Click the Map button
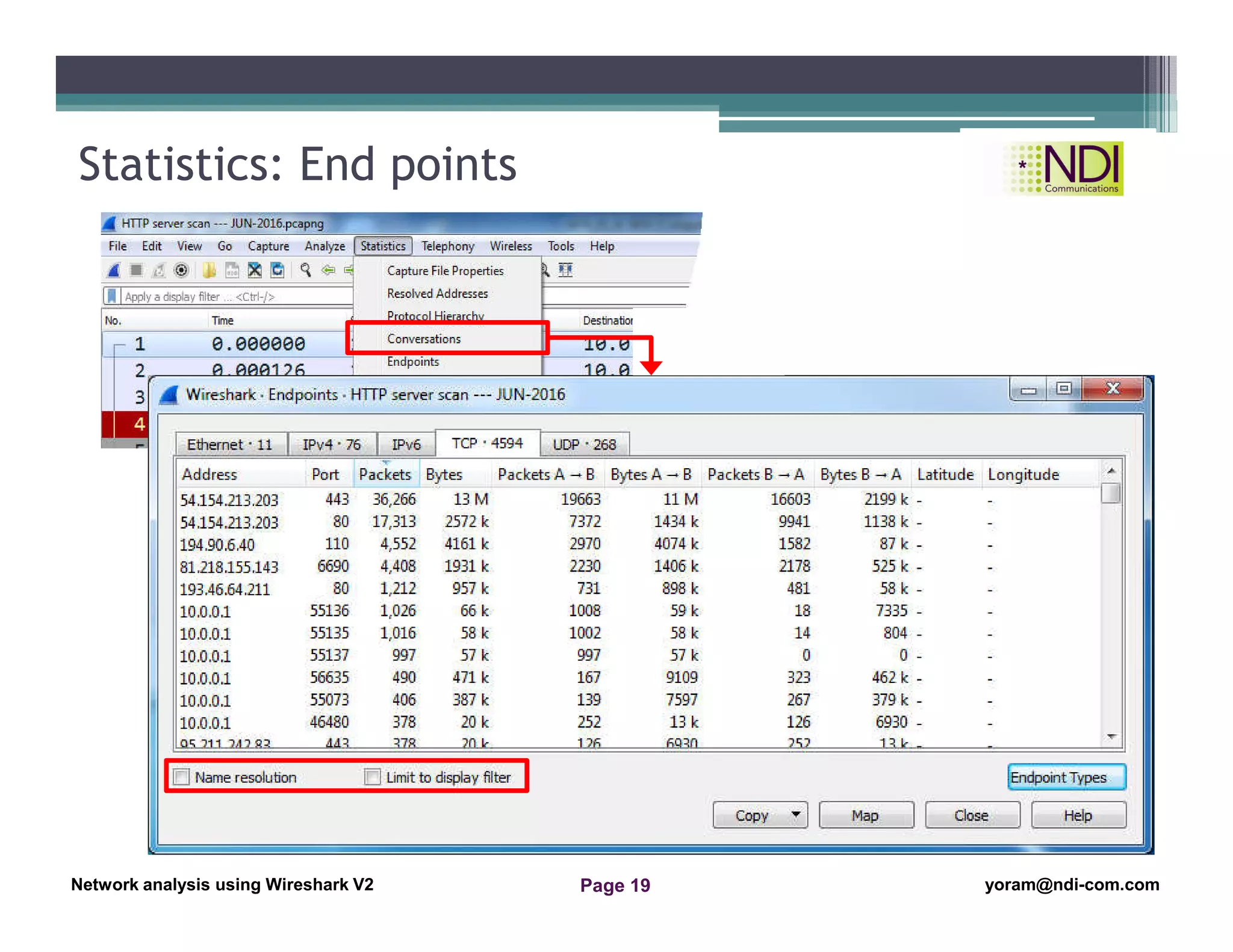The height and width of the screenshot is (952, 1233). pos(866,815)
